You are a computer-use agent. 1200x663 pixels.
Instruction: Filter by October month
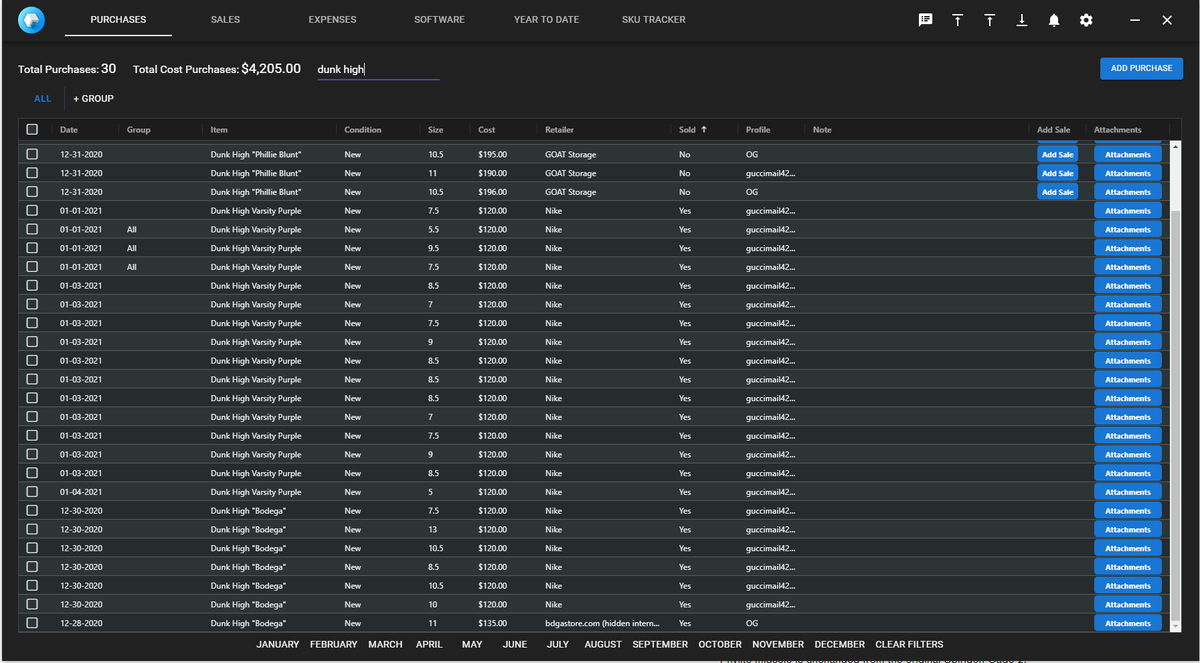720,644
